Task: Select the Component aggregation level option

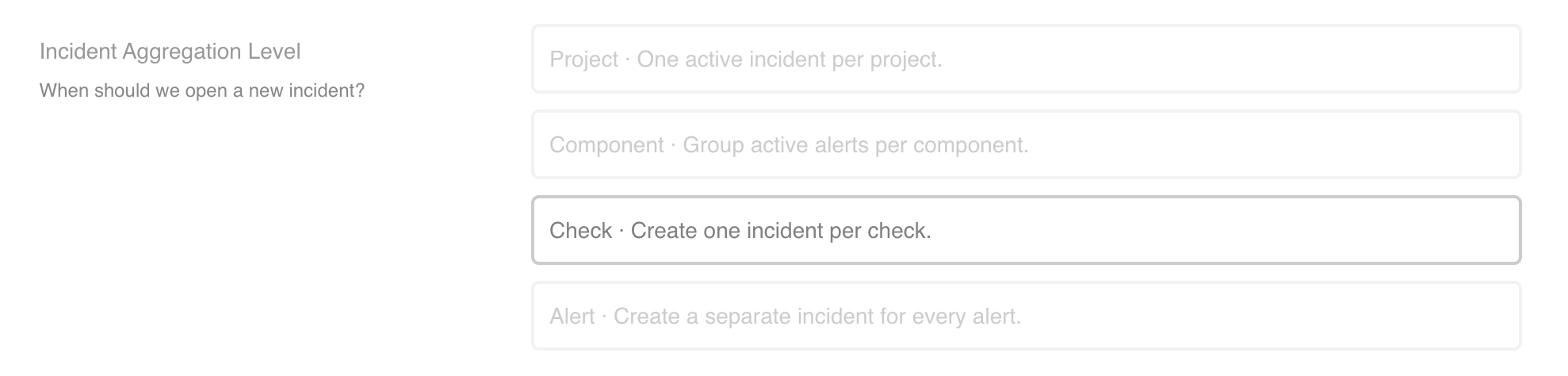Action: 1026,145
